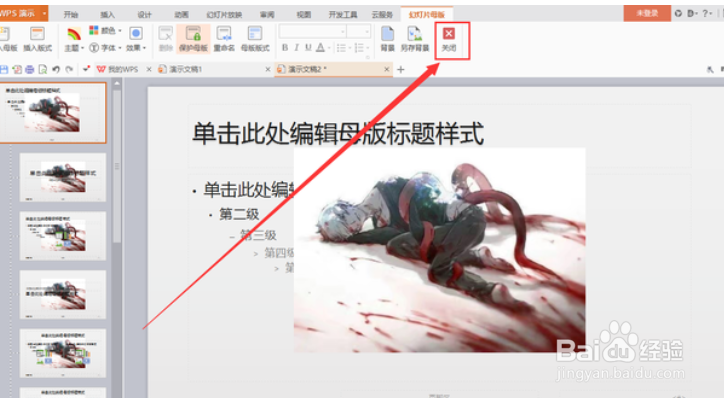Select the first master slide thumbnail

53,113
